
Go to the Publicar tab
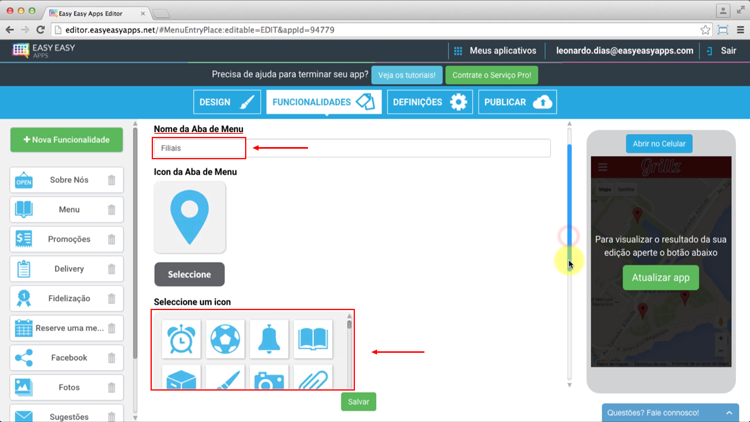[x=517, y=102]
